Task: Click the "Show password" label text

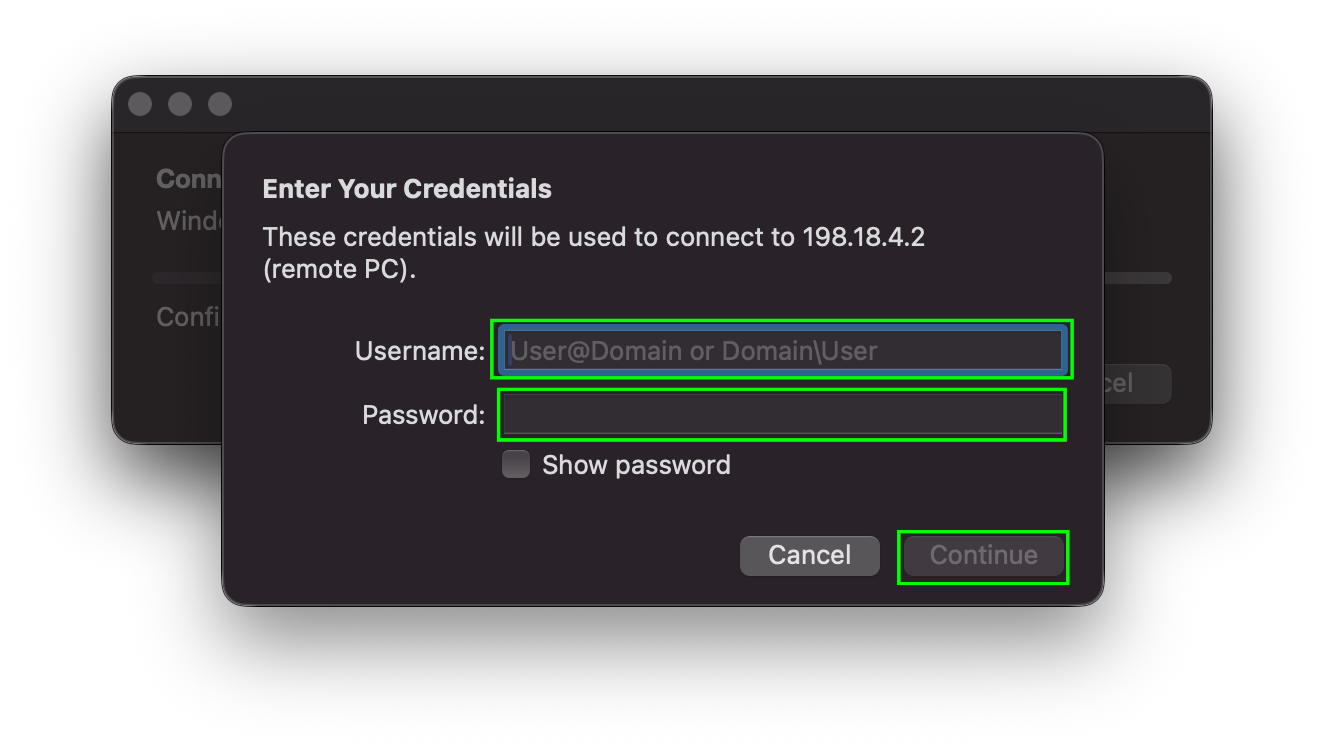Action: click(x=636, y=465)
